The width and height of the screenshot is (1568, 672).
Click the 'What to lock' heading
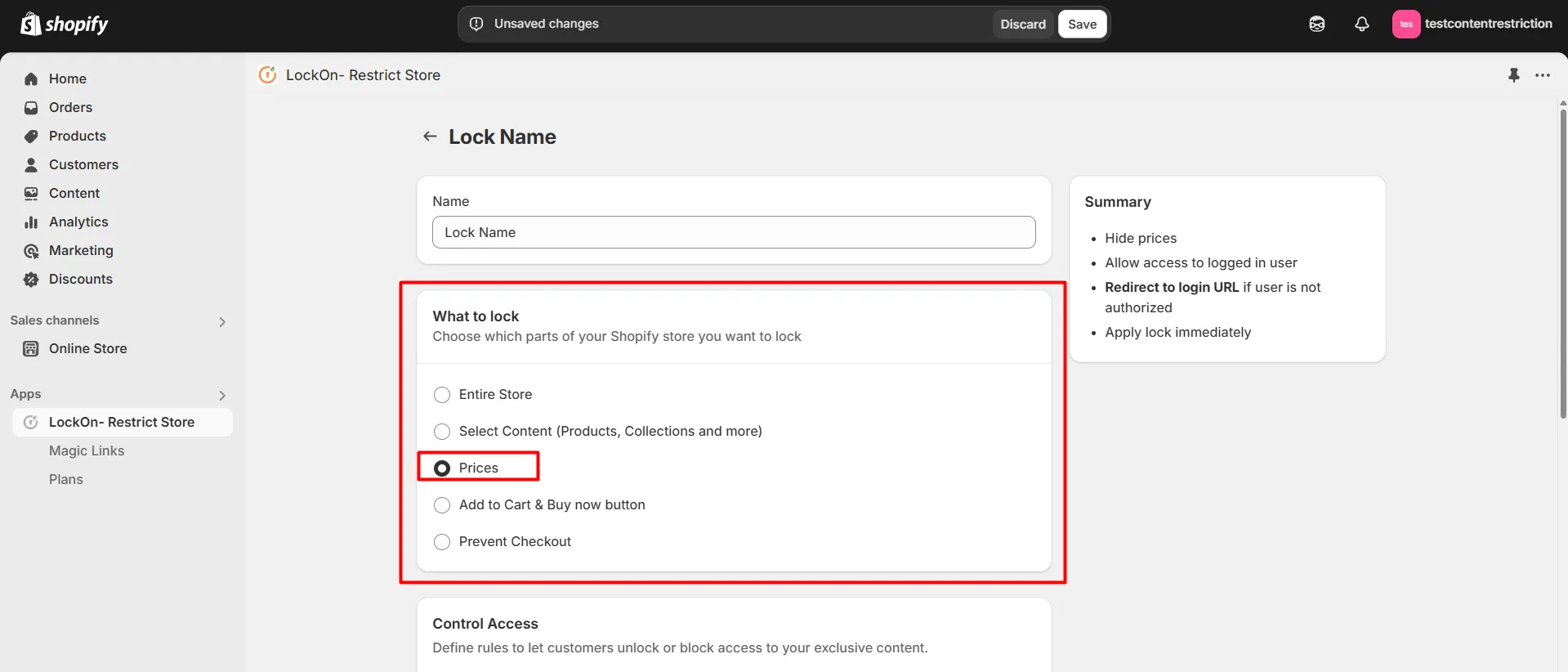coord(476,316)
